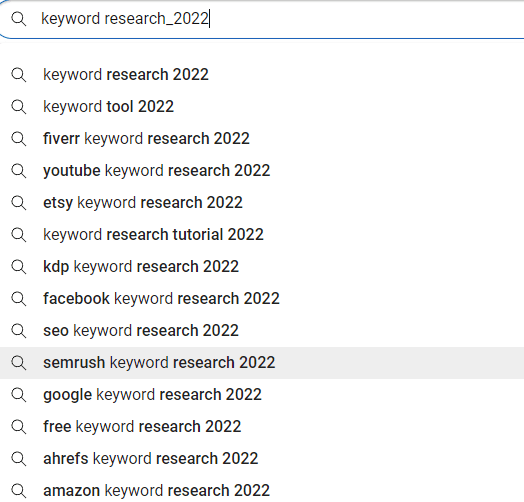Viewport: 524px width, 502px height.
Task: Click search icon next to youtube suggestion
Action: (x=18, y=171)
